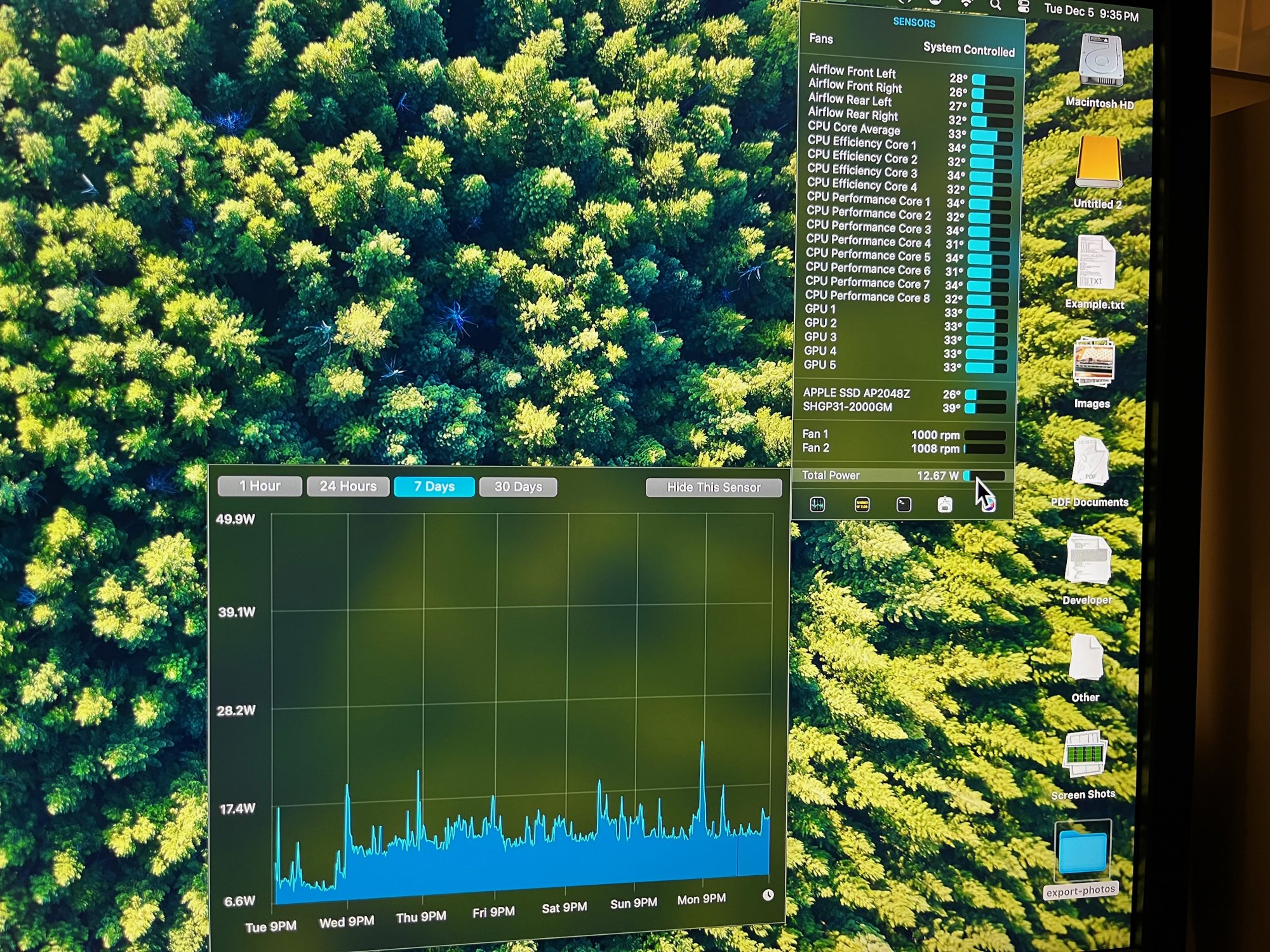
Task: Open Fans System Controlled dropdown
Action: pyautogui.click(x=968, y=50)
